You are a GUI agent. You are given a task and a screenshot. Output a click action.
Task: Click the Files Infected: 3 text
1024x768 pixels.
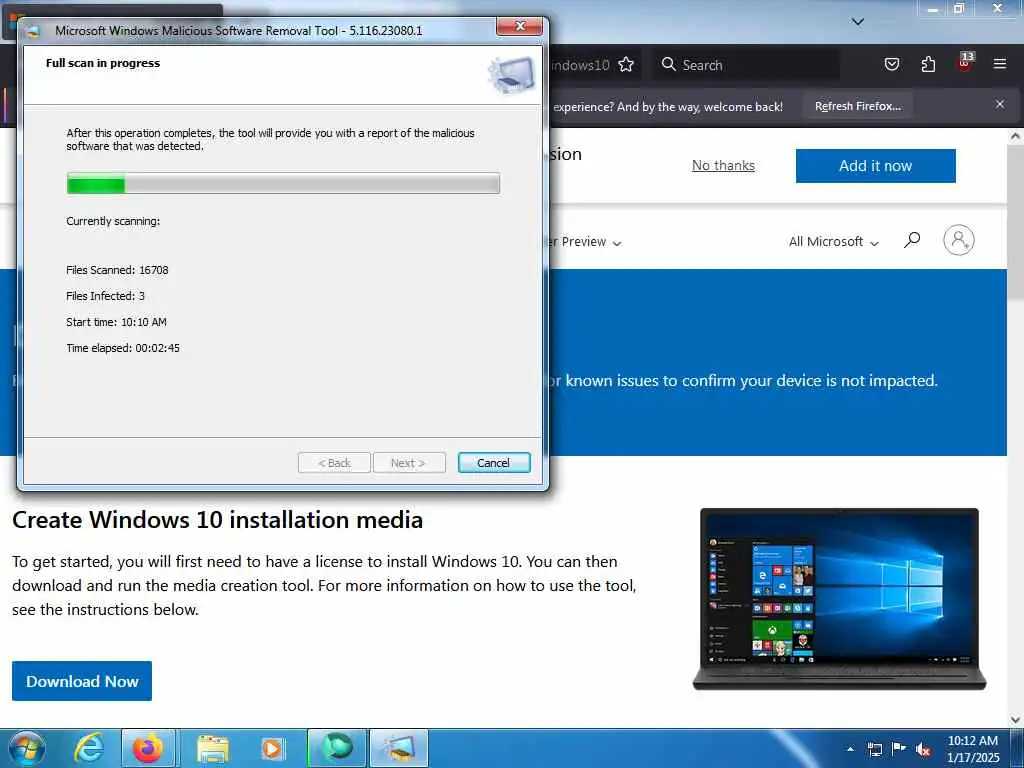pos(105,296)
